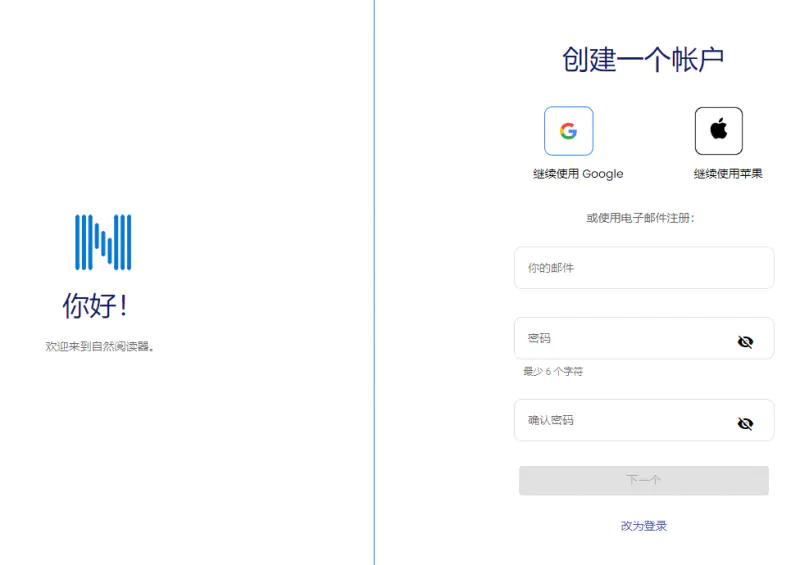Viewport: 800px width, 565px height.
Task: Click the black apple glyph in Apple button
Action: coord(718,129)
